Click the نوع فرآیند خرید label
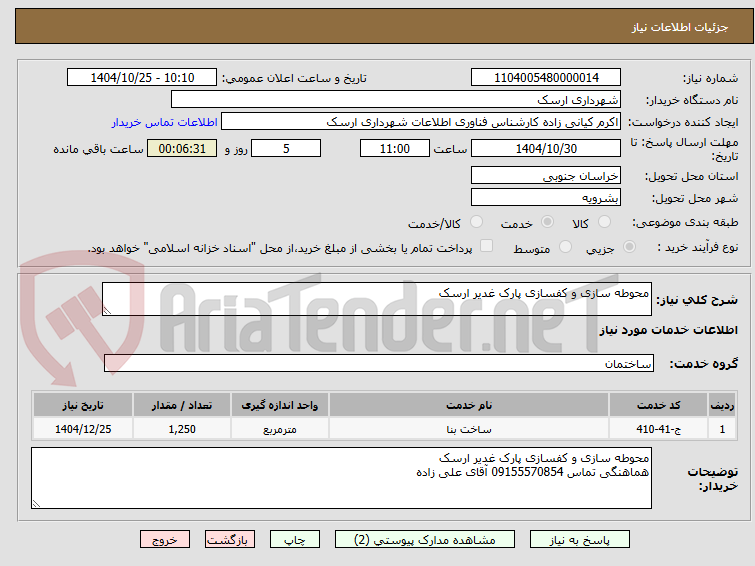The height and width of the screenshot is (566, 755). tap(698, 247)
